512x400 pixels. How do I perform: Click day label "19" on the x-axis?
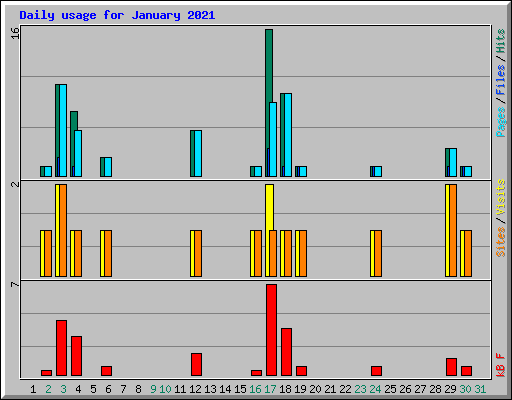point(300,389)
